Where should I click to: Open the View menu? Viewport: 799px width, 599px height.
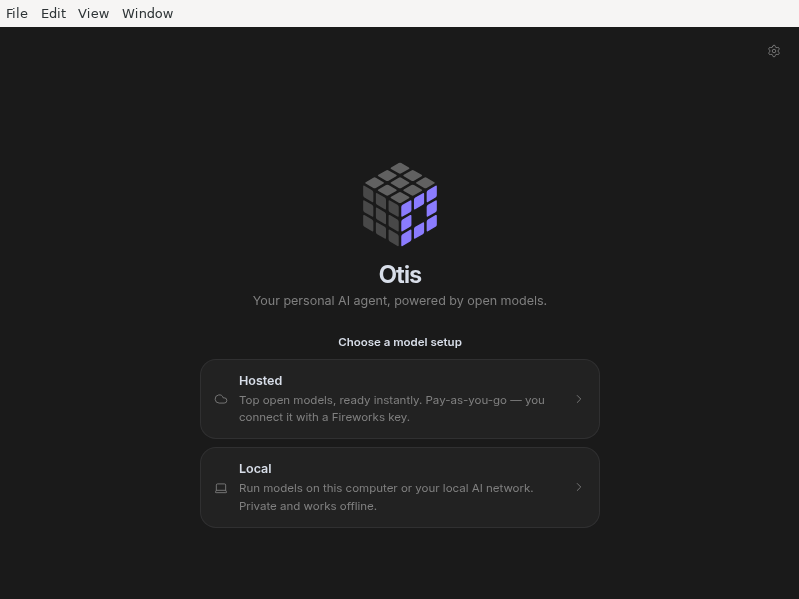93,14
